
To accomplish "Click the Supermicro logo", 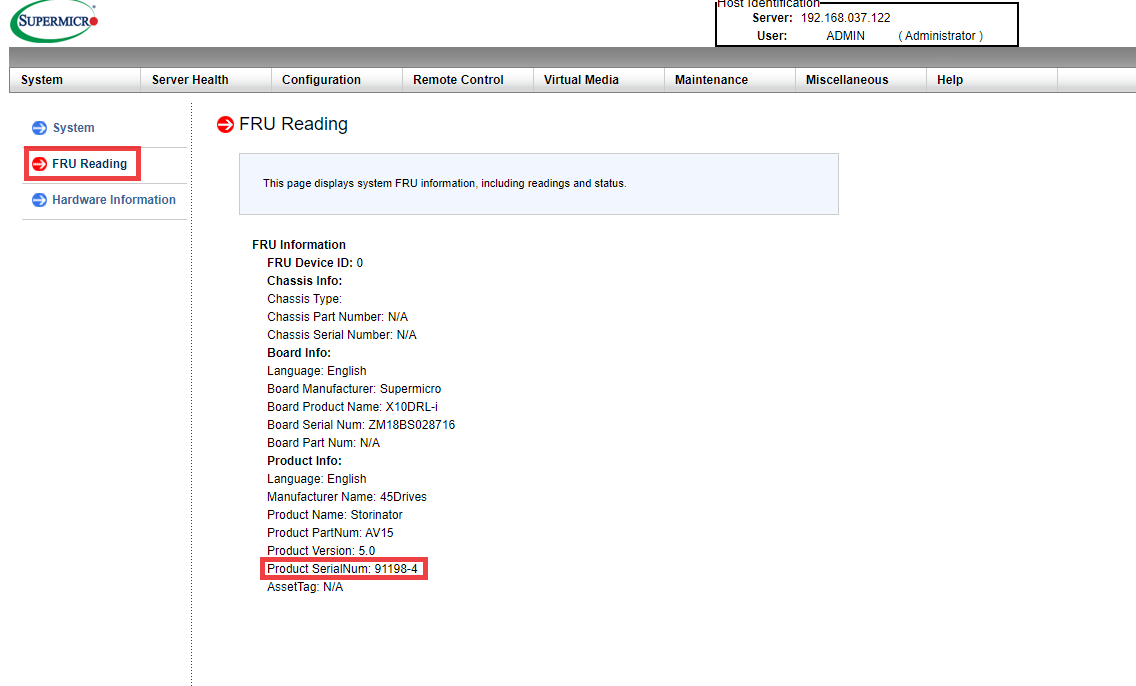I will coord(54,22).
